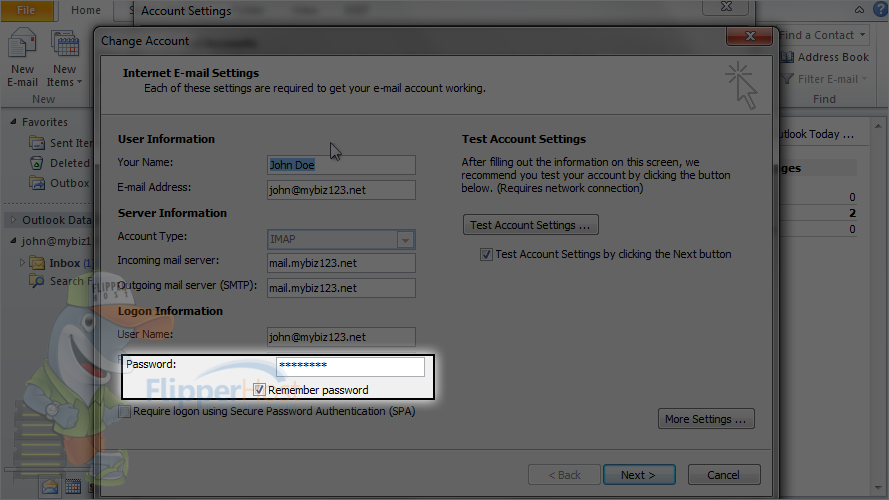Screen dimensions: 889x500
Task: Open the Inbox folder in navigation pane
Action: point(64,263)
